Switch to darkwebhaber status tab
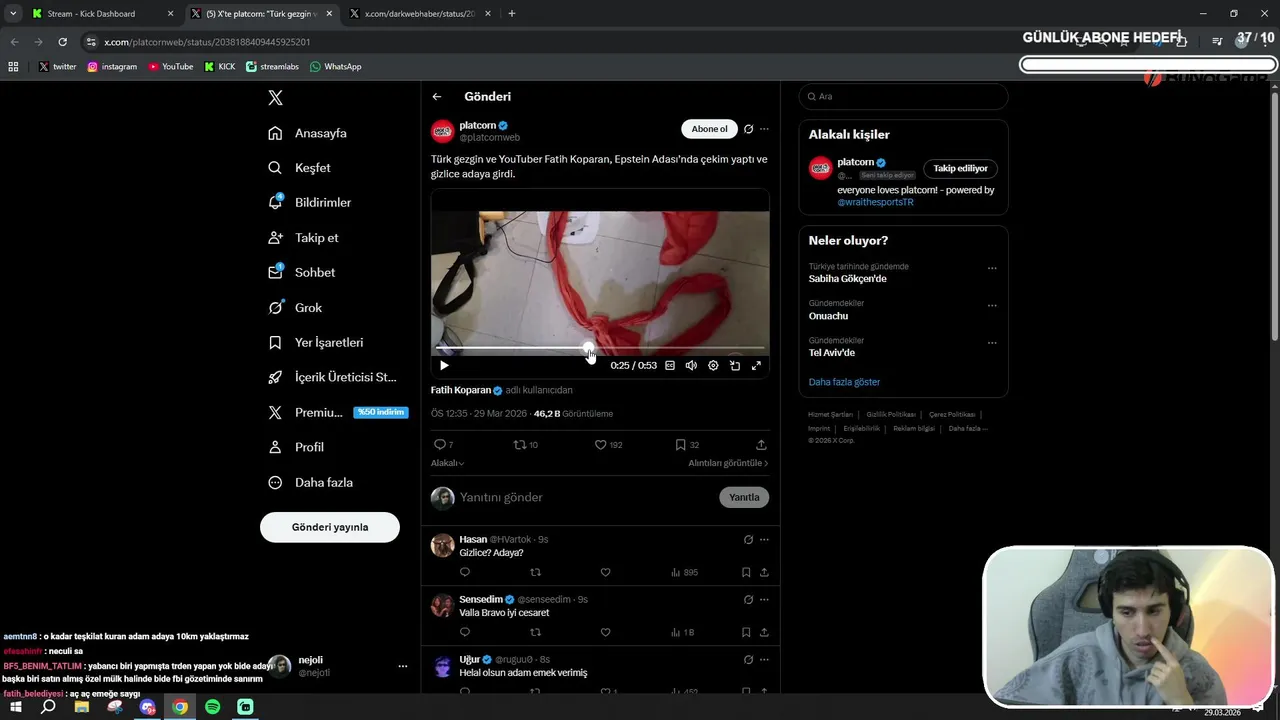 (x=420, y=14)
